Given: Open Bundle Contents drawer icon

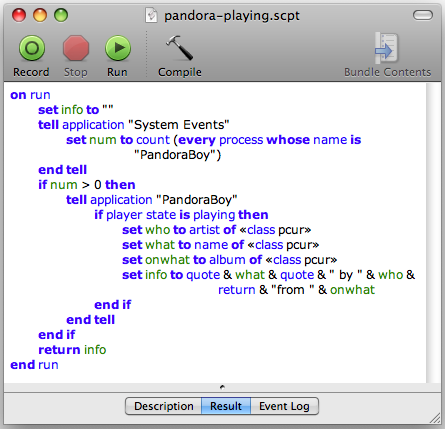Looking at the screenshot, I should 387,48.
